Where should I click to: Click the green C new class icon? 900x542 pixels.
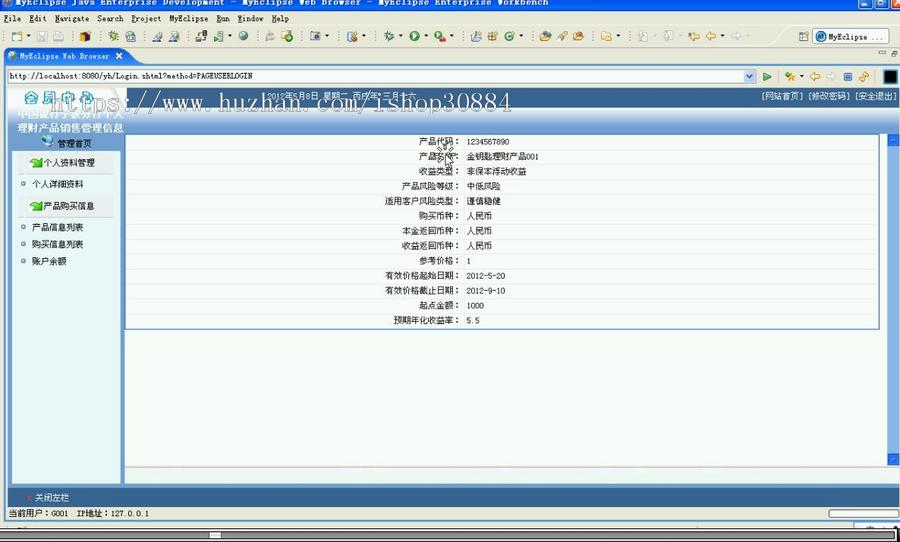[x=509, y=36]
